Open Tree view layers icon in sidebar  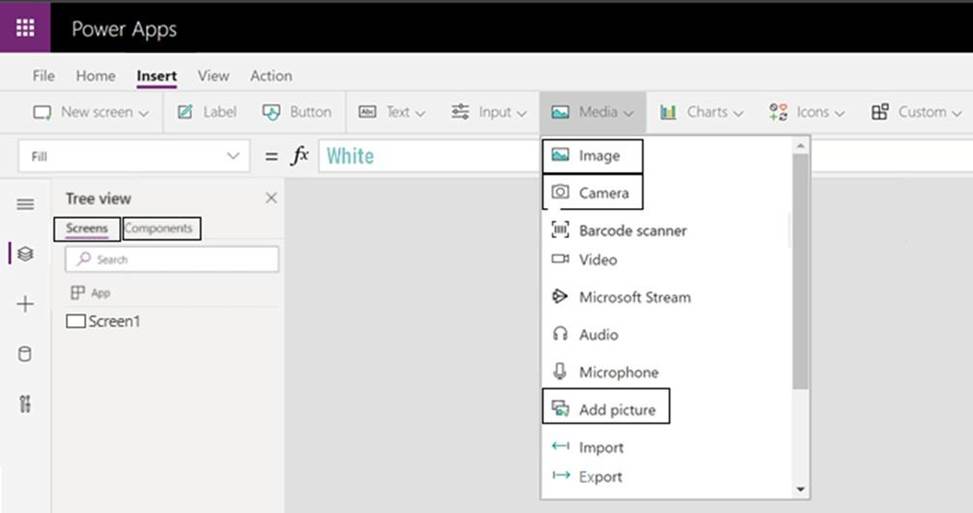(25, 254)
